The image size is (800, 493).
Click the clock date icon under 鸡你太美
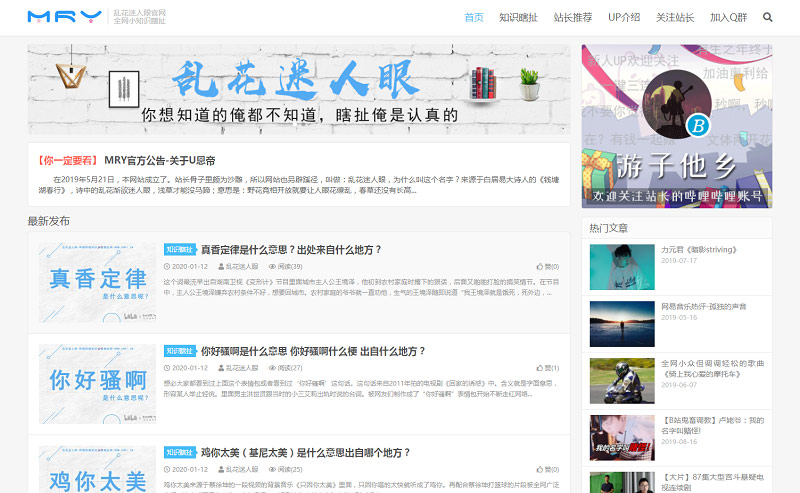(168, 469)
